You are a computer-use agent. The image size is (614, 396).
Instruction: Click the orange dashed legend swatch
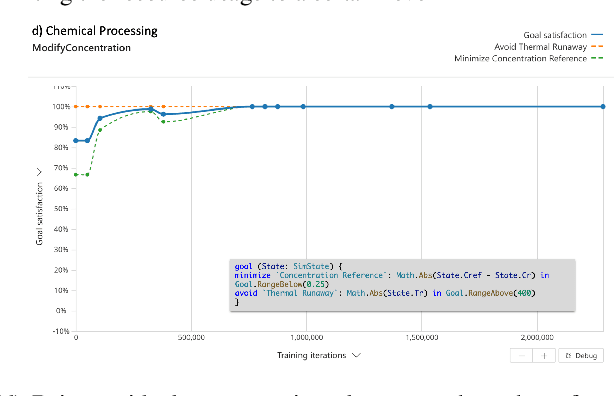click(x=597, y=47)
